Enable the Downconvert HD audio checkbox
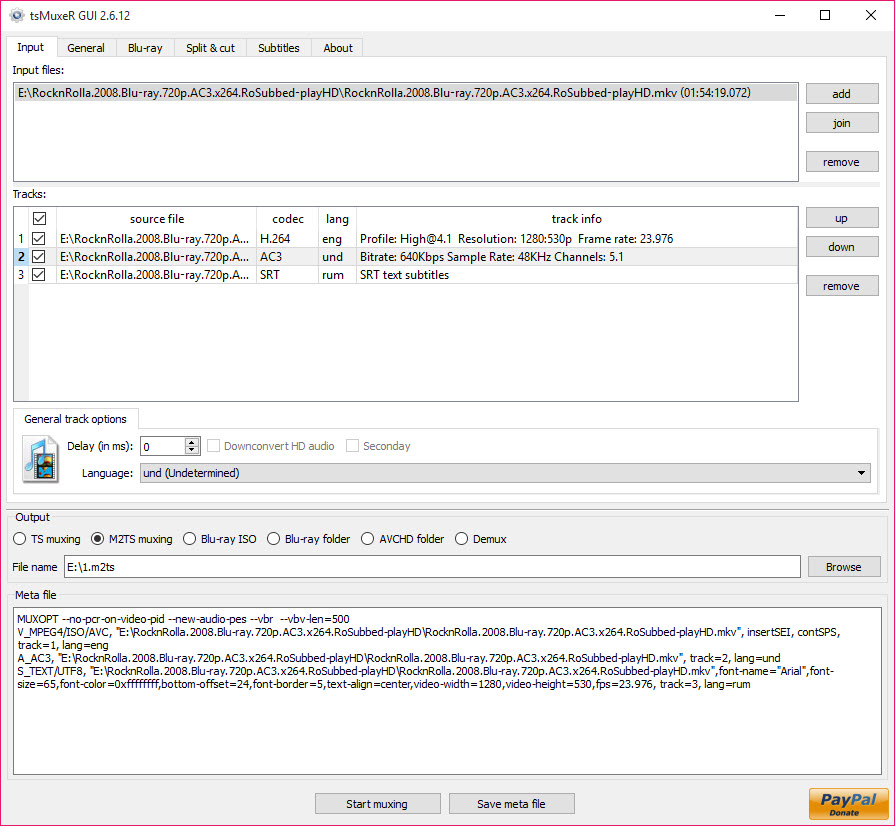Screen dimensions: 895x826 tap(213, 446)
